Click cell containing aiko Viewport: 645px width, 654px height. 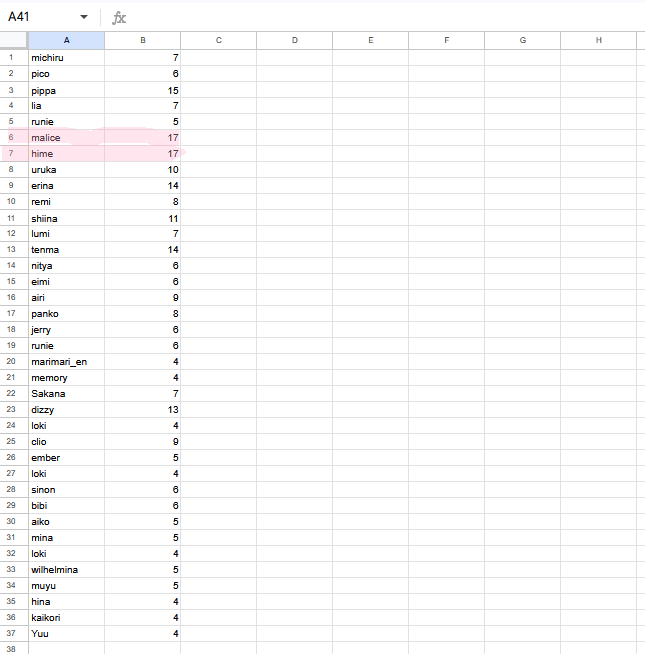[66, 521]
